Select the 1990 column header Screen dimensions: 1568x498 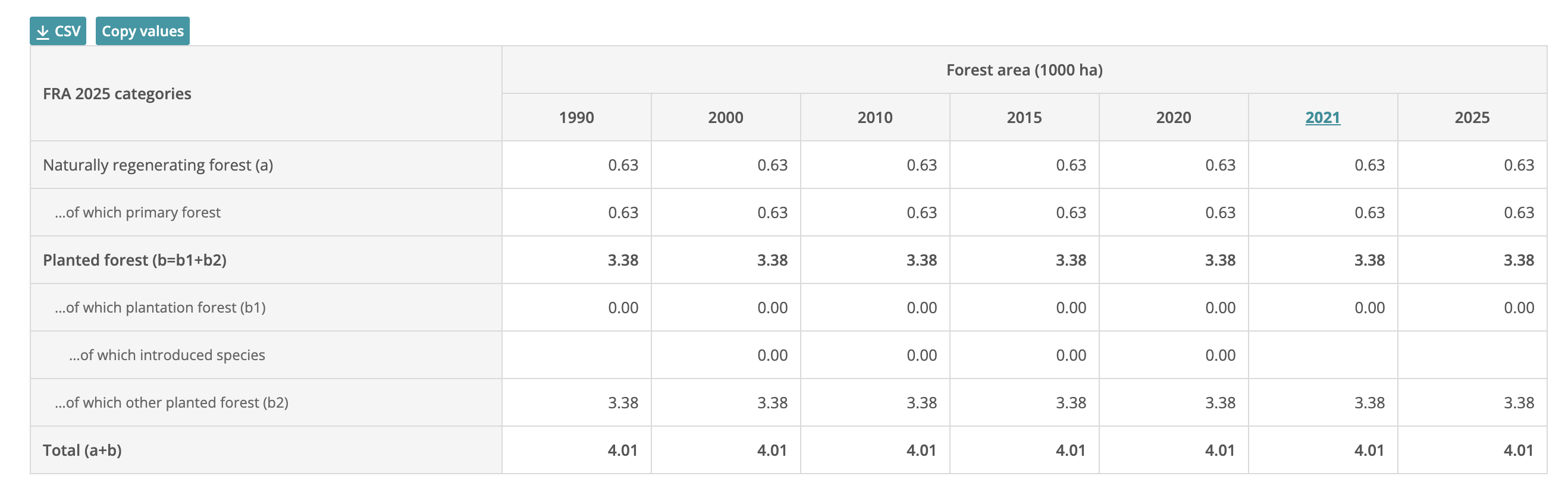(x=576, y=118)
